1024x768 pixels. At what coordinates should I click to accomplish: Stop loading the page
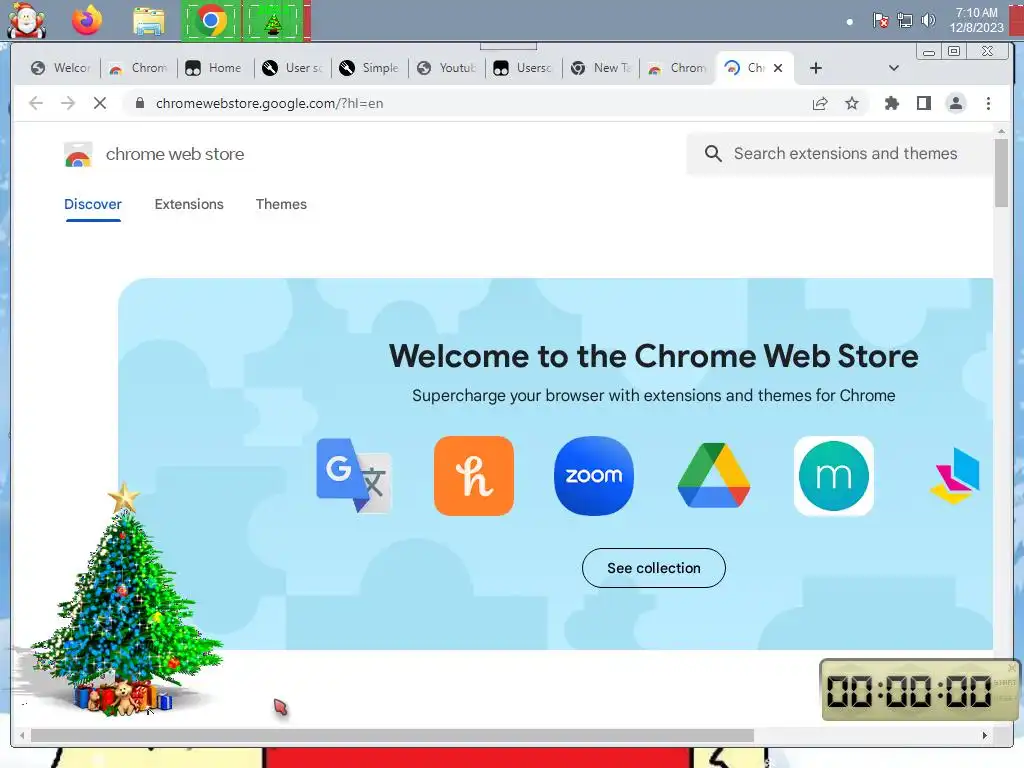tap(100, 103)
